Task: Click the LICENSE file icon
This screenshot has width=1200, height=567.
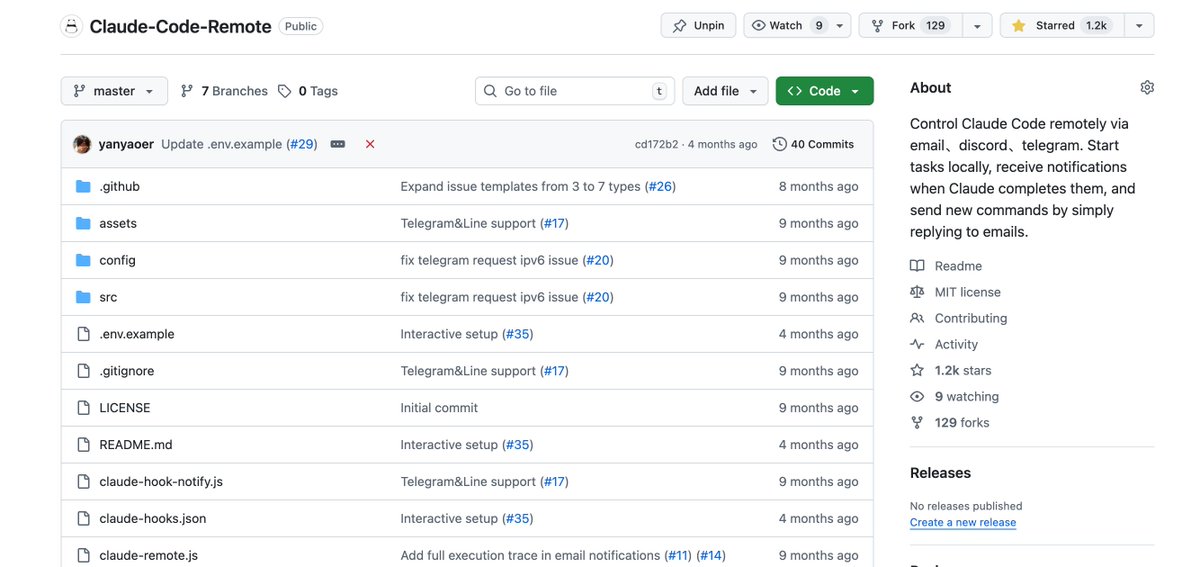Action: (84, 408)
